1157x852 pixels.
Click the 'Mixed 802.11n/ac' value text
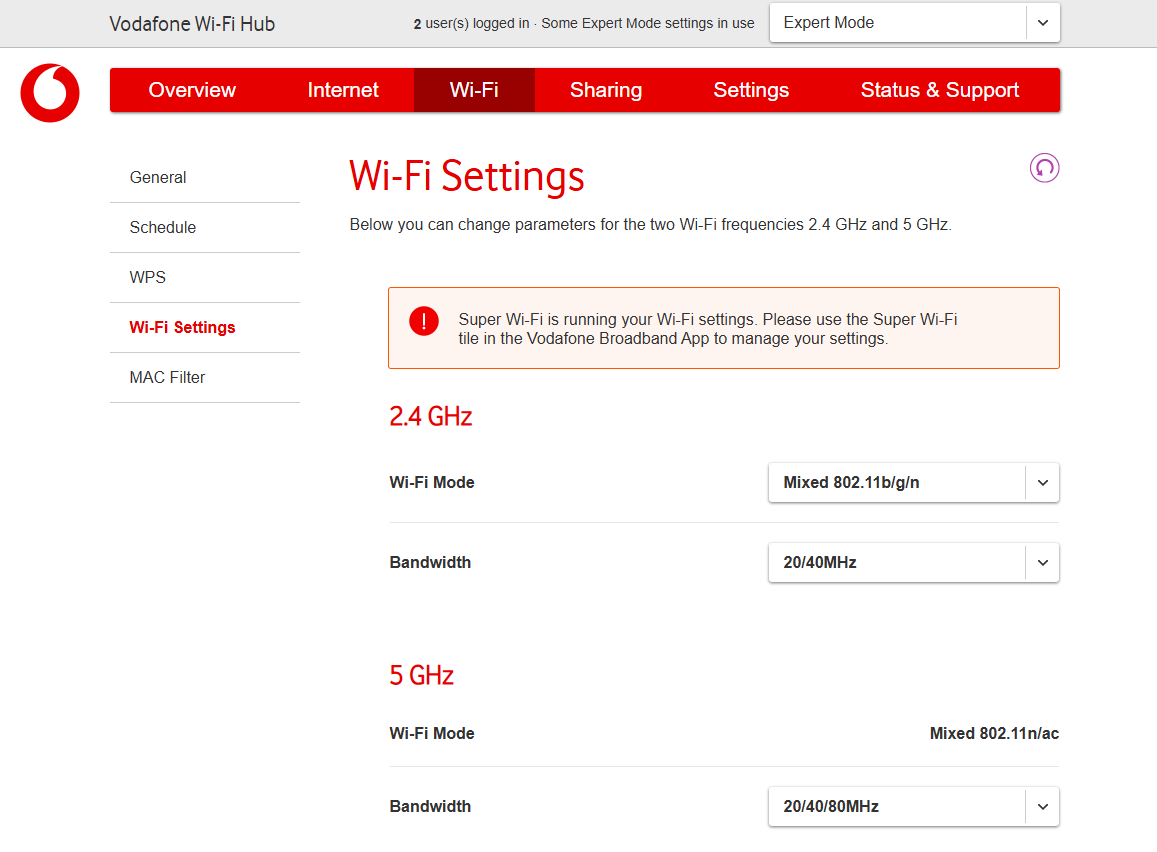point(994,734)
